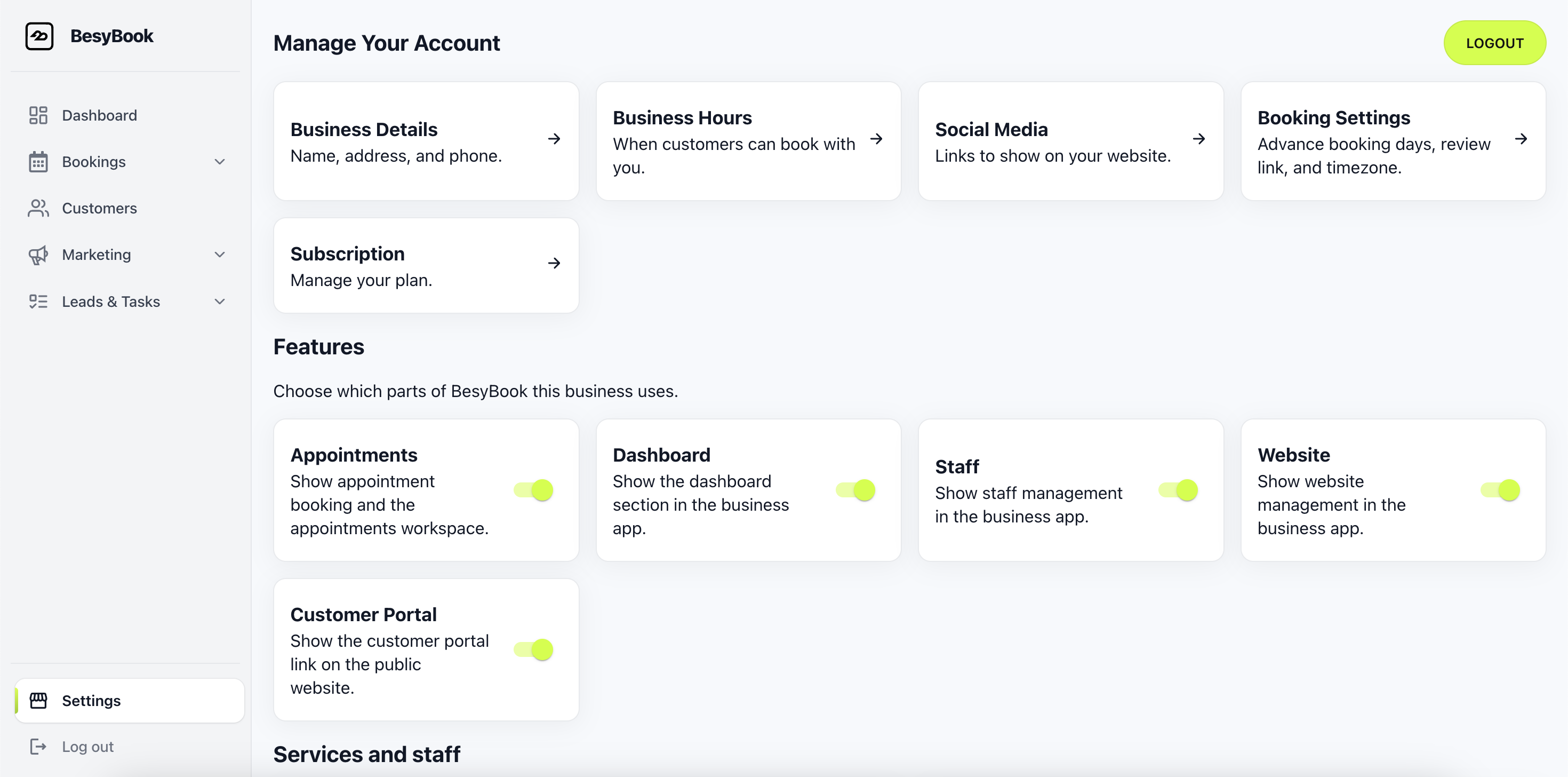
Task: Click the Dashboard grid icon in sidebar
Action: click(38, 115)
